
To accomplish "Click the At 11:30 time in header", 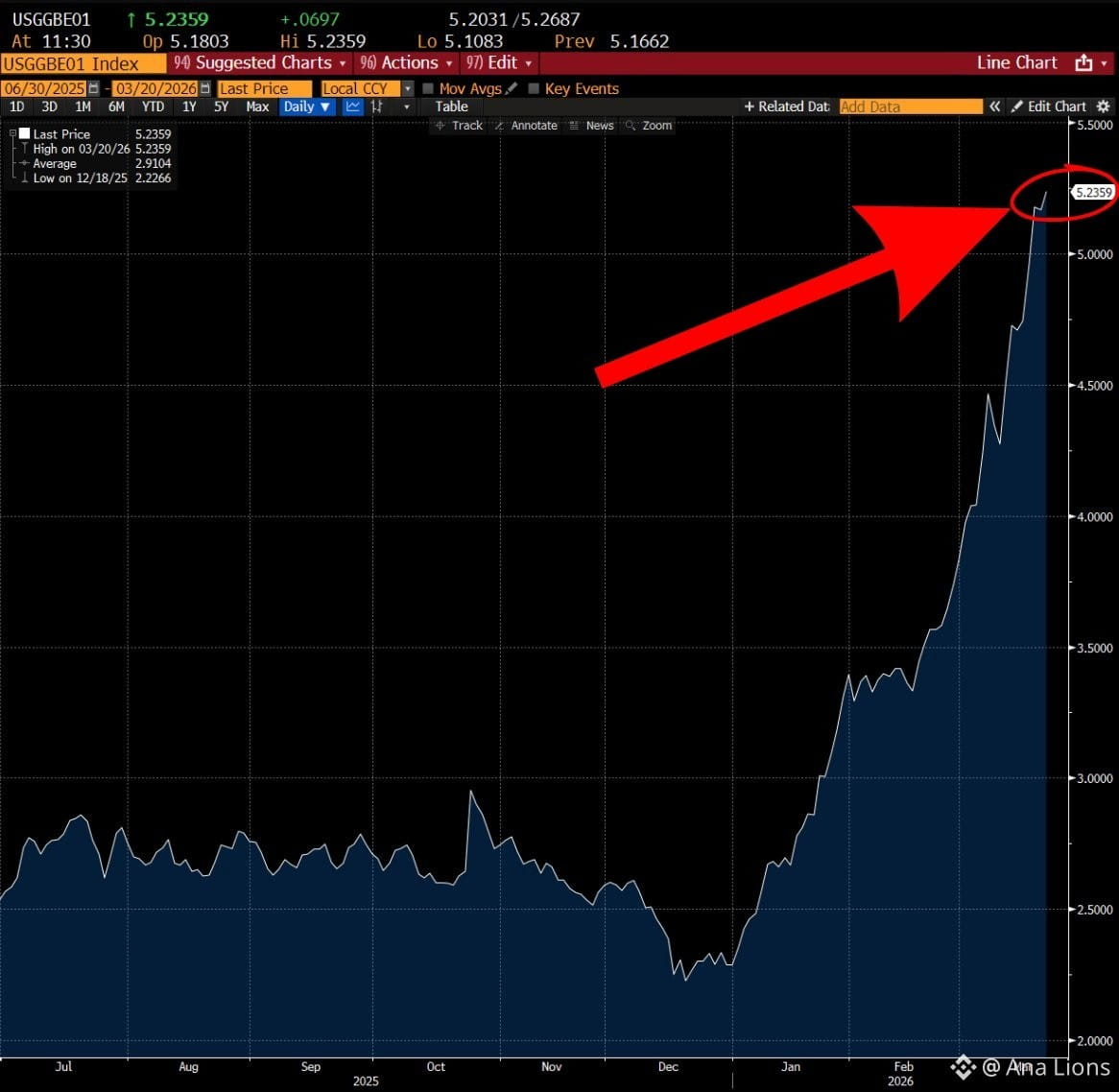I will pos(52,41).
